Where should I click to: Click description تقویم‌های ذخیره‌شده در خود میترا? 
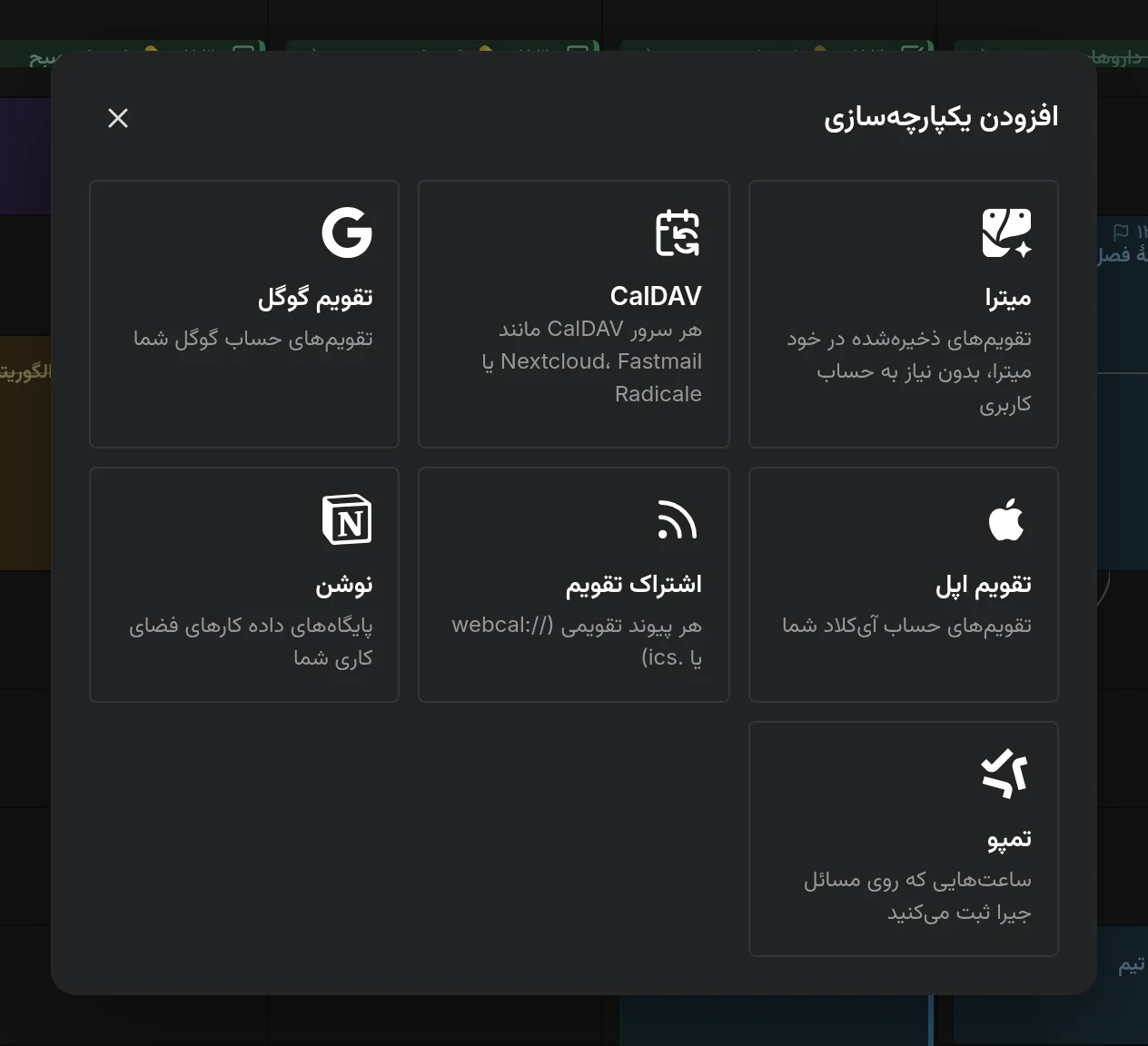(909, 371)
